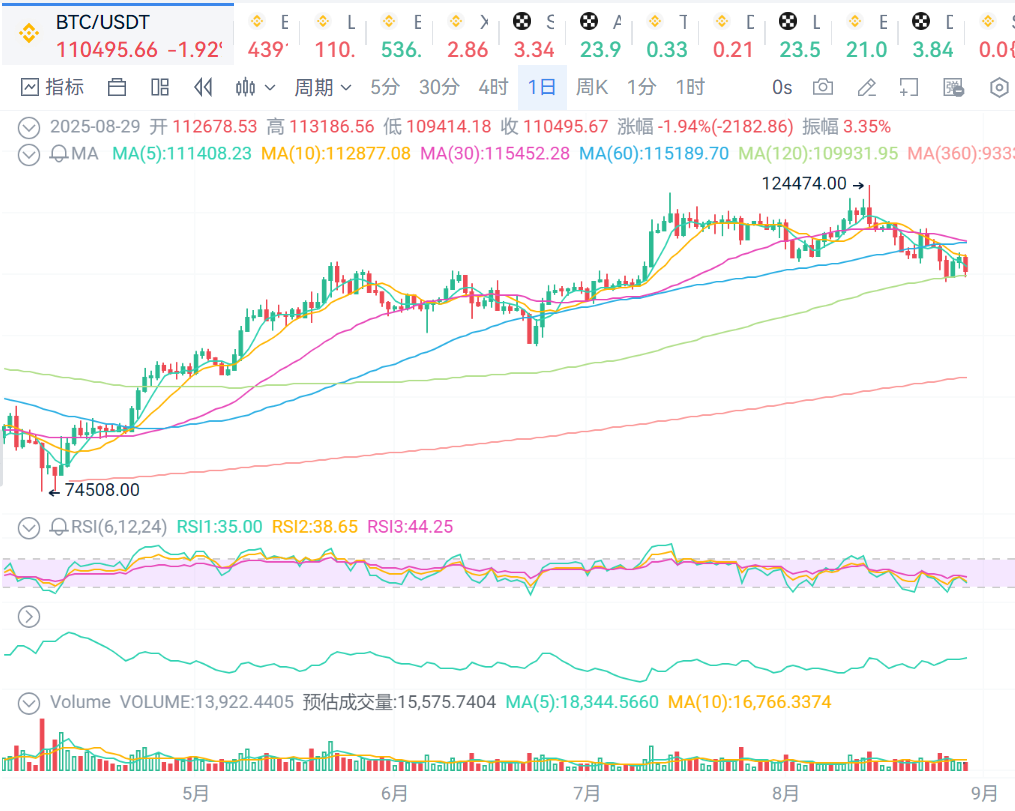Collapse the candle OHLC info row

click(28, 128)
